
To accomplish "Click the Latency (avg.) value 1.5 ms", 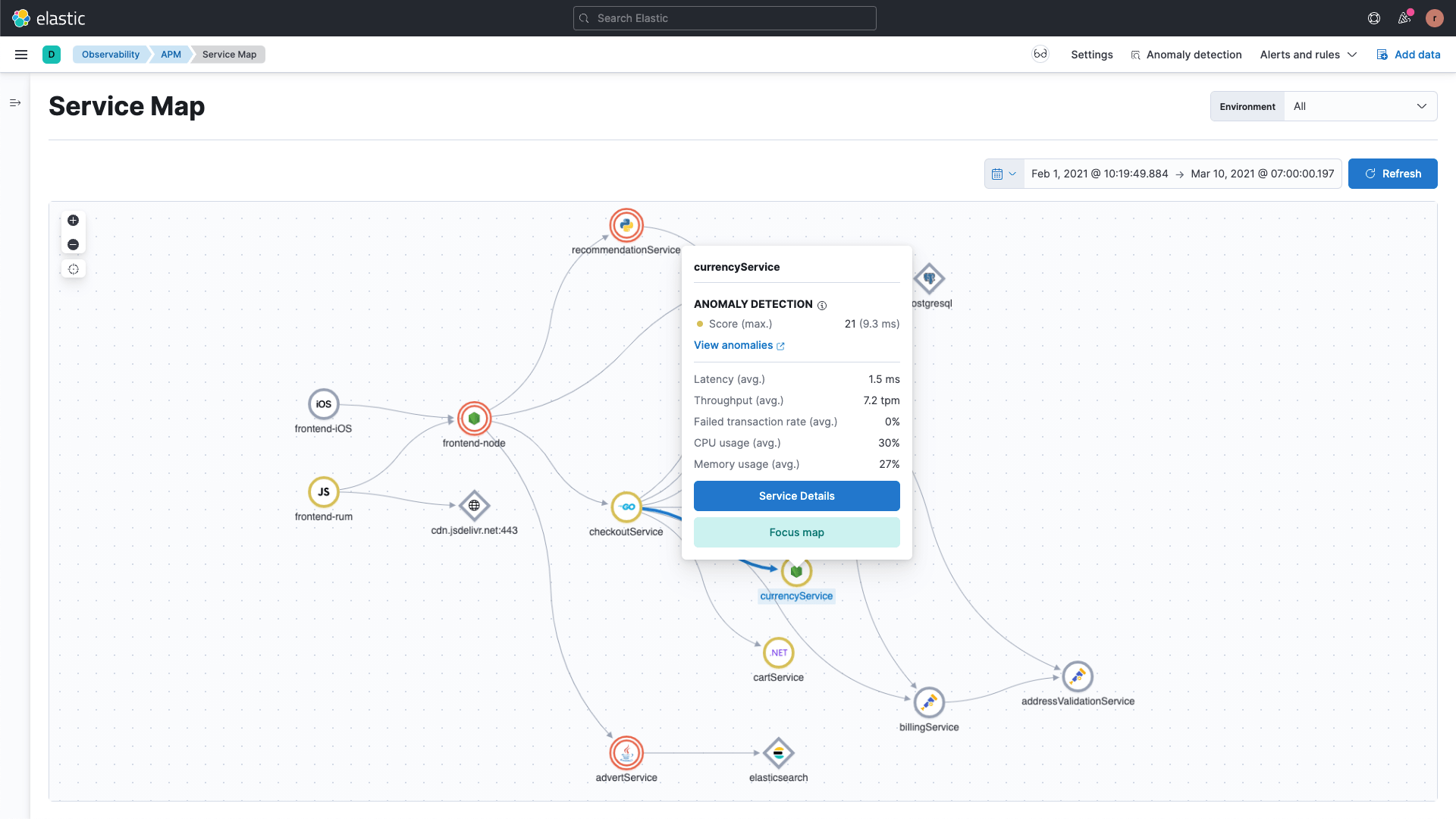I will coord(884,379).
